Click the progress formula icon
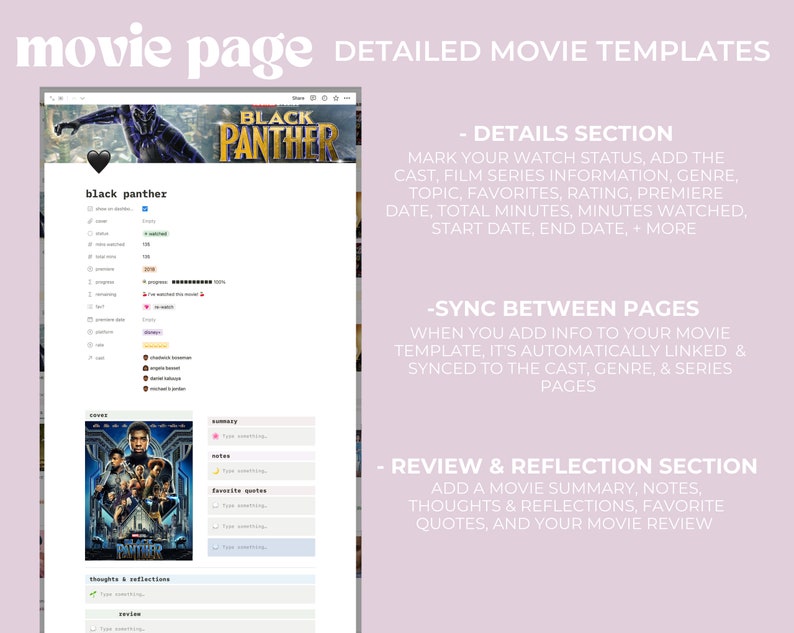794x633 pixels. click(x=90, y=282)
